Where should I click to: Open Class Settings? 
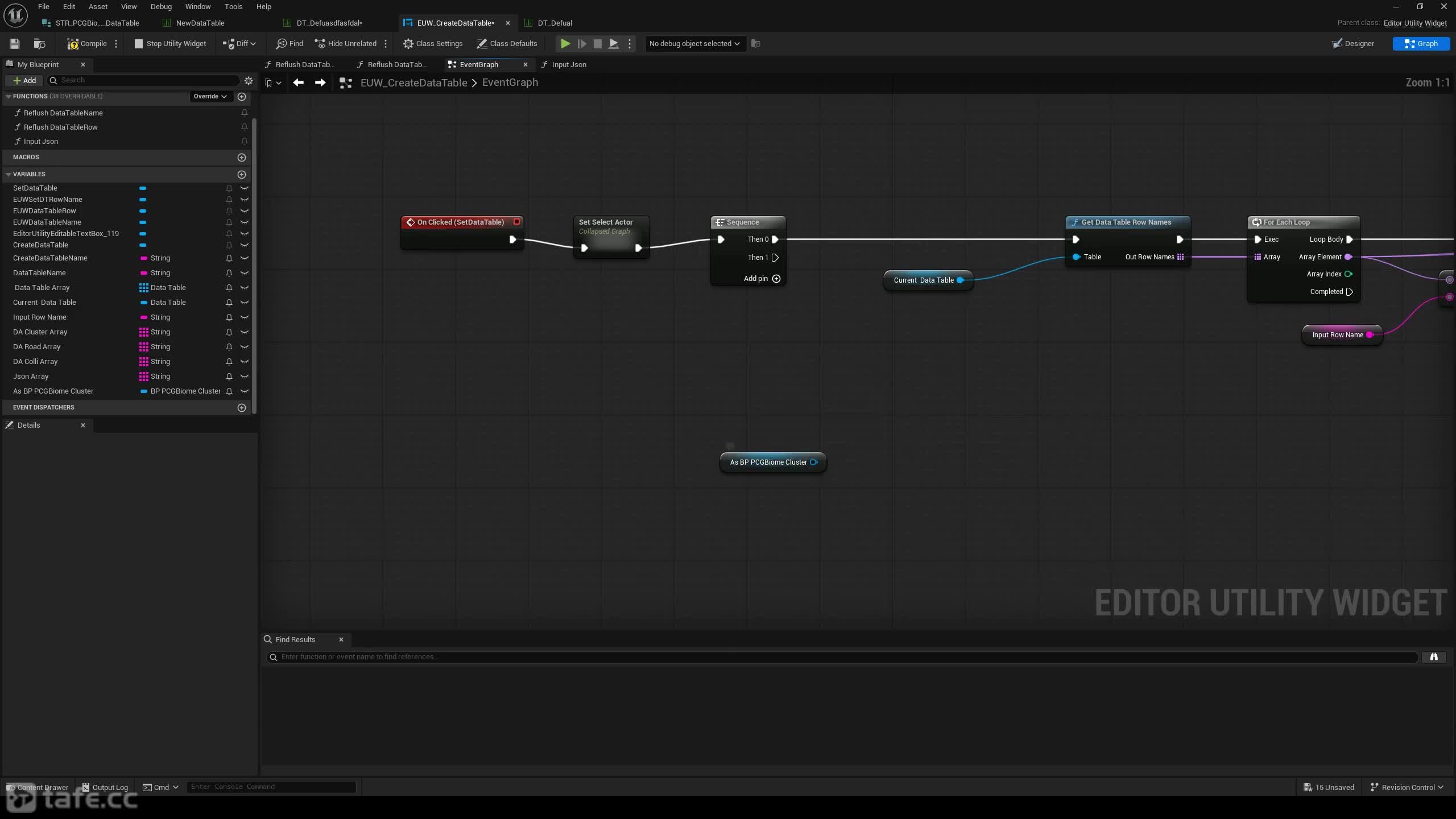pos(433,44)
